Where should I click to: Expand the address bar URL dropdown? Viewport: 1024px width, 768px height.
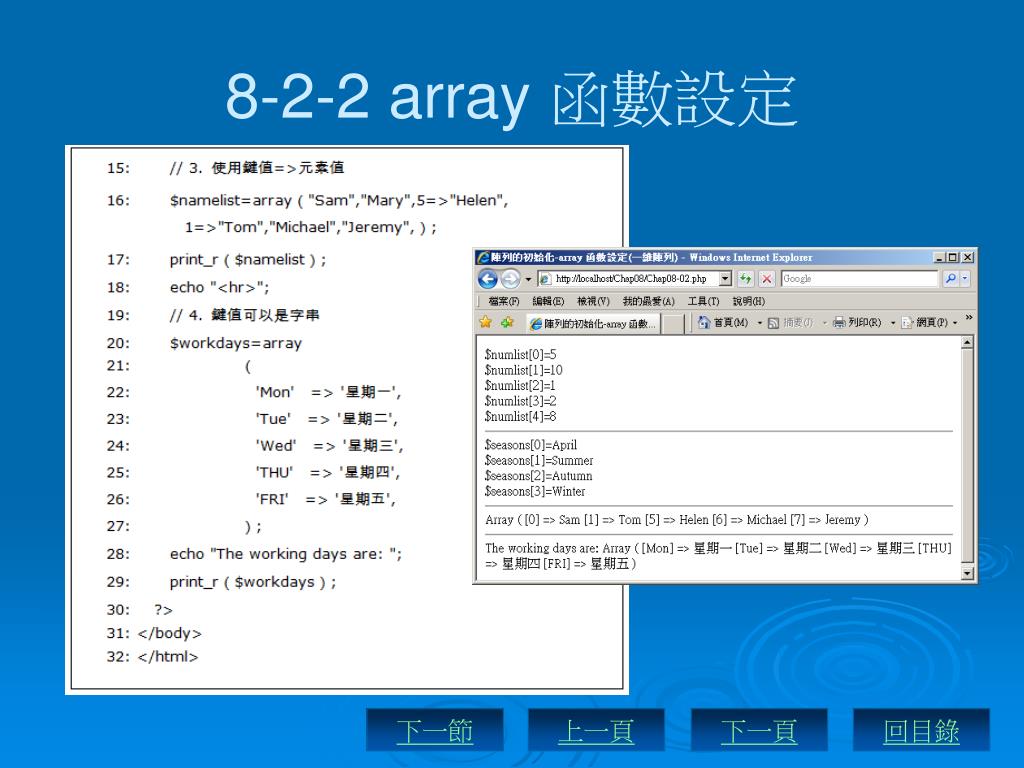(725, 279)
